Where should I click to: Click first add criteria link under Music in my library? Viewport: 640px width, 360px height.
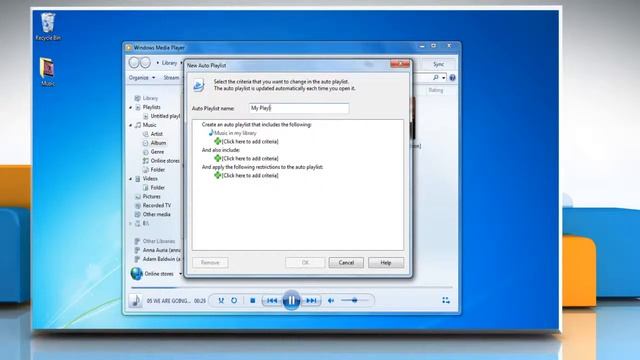pos(250,141)
